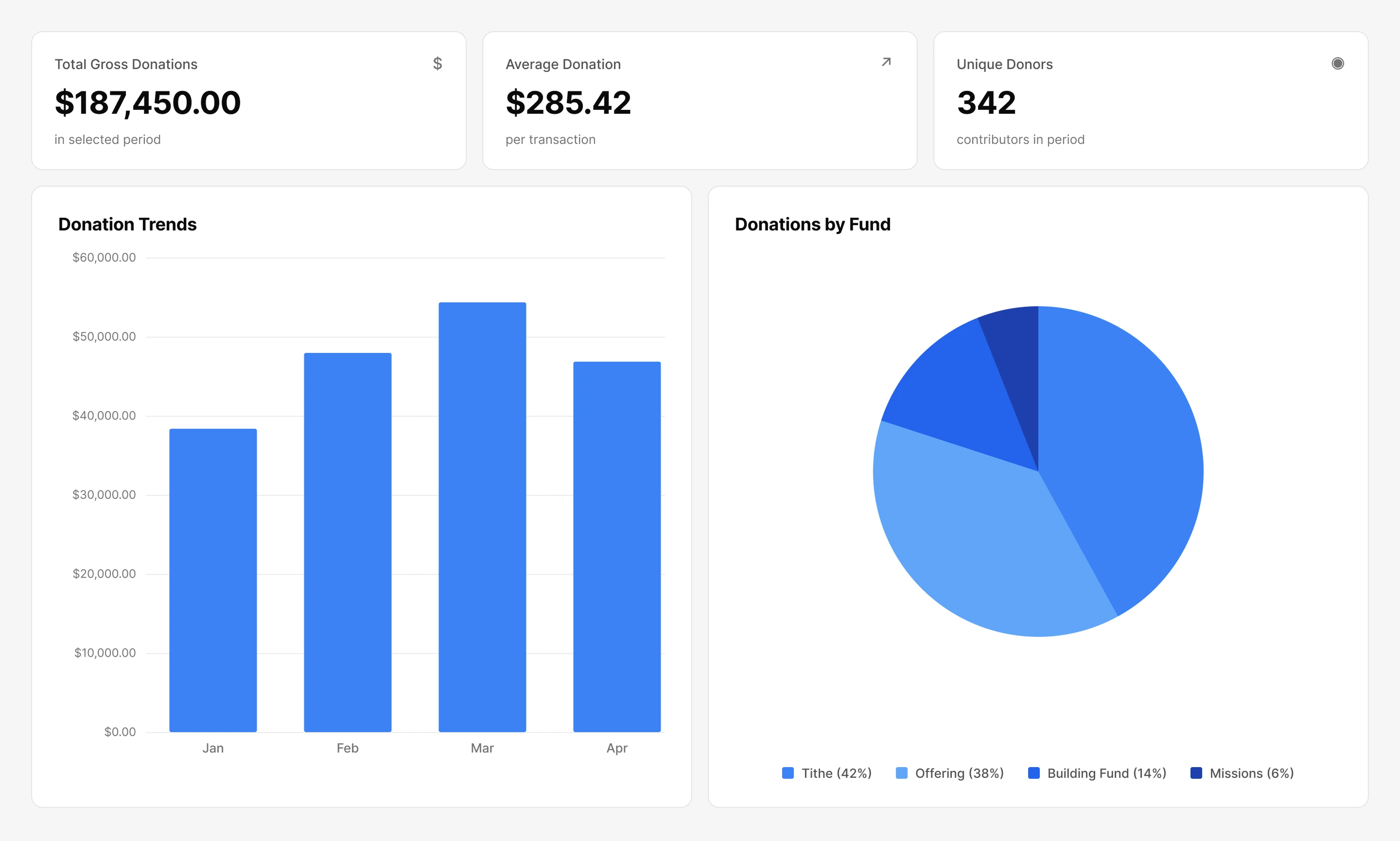1400x841 pixels.
Task: Click the trending arrow icon on Average Donation
Action: 886,62
